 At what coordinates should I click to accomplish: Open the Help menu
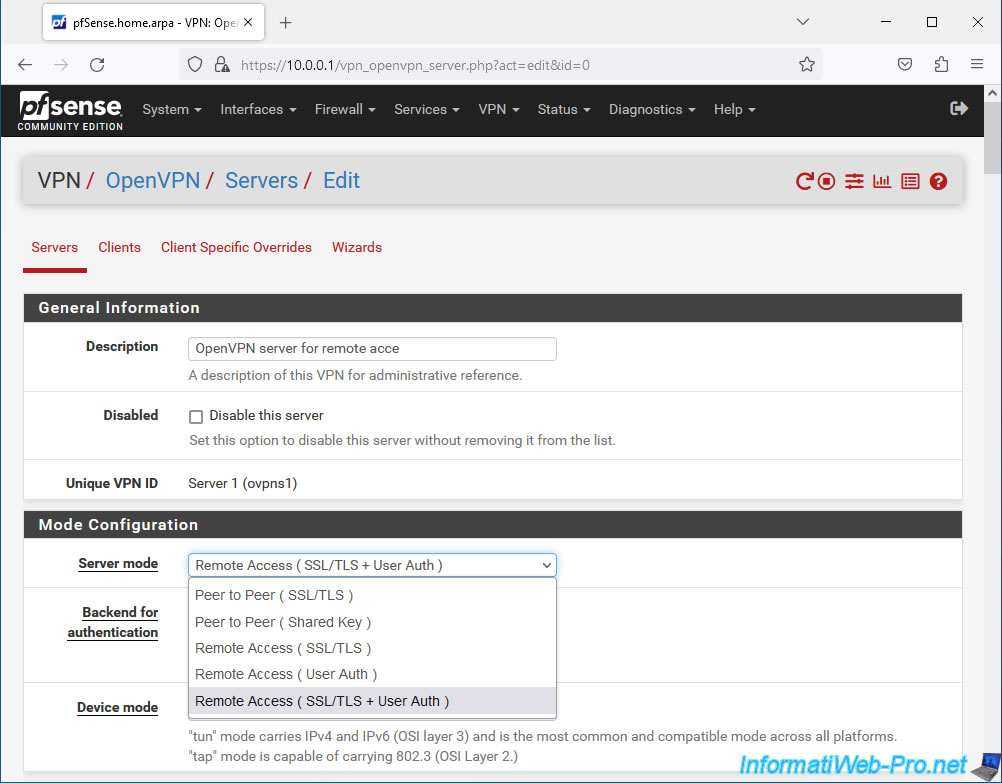(734, 109)
